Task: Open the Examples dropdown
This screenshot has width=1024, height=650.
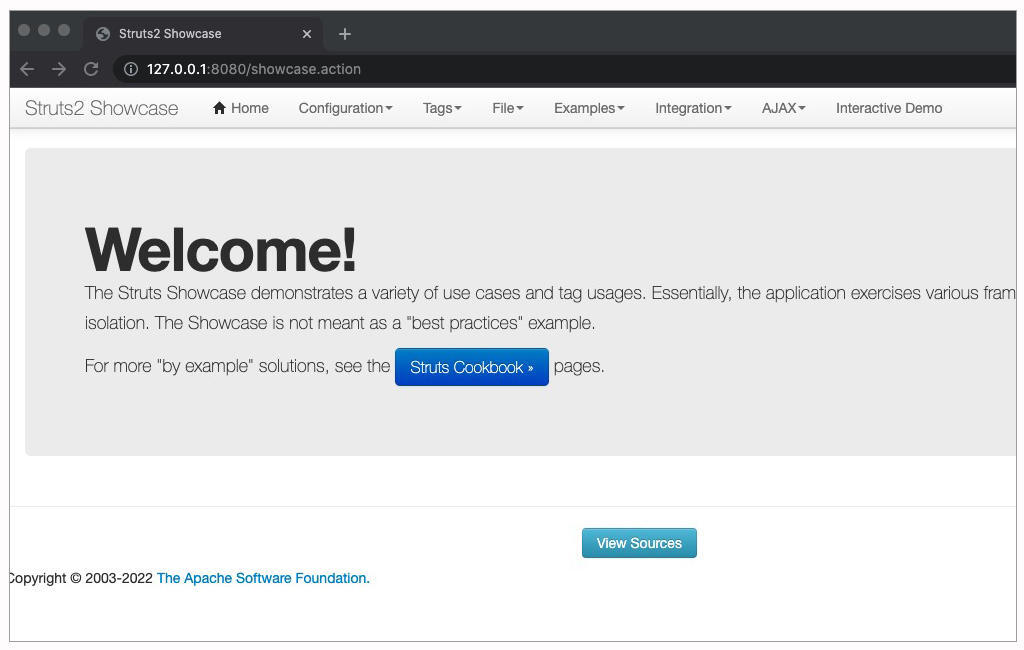Action: click(x=589, y=108)
